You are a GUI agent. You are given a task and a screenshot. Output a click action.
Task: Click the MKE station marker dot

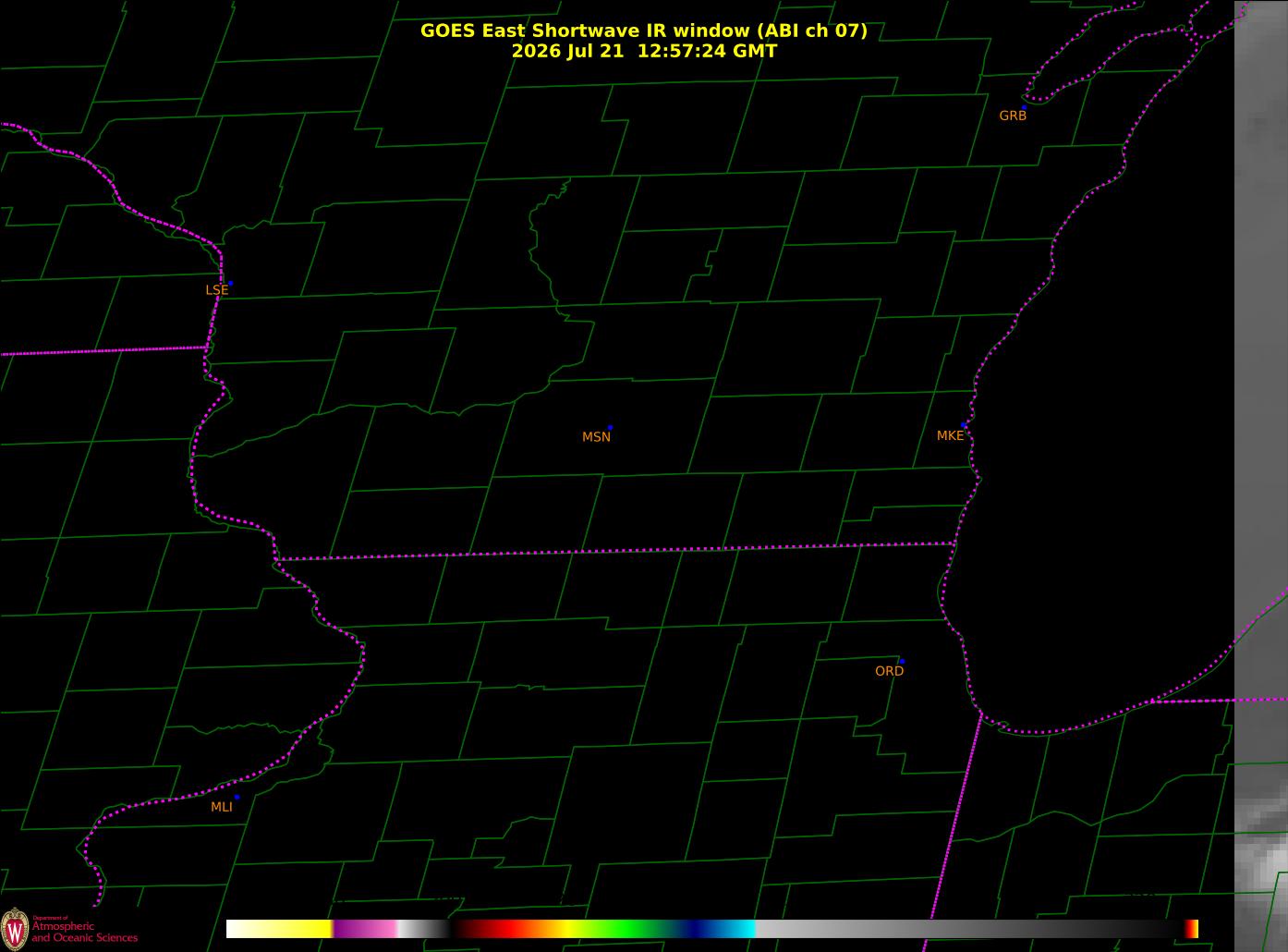click(964, 425)
